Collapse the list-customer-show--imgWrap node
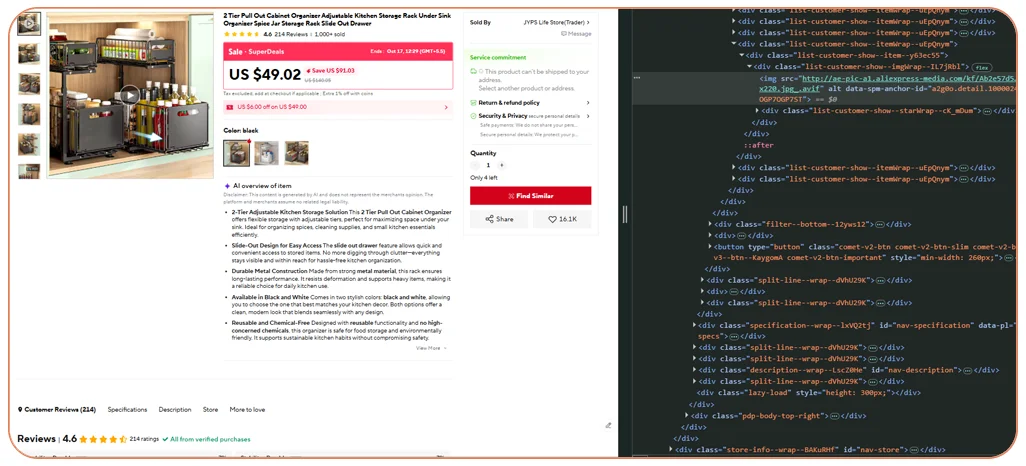Image resolution: width=1026 pixels, height=466 pixels. 749,67
